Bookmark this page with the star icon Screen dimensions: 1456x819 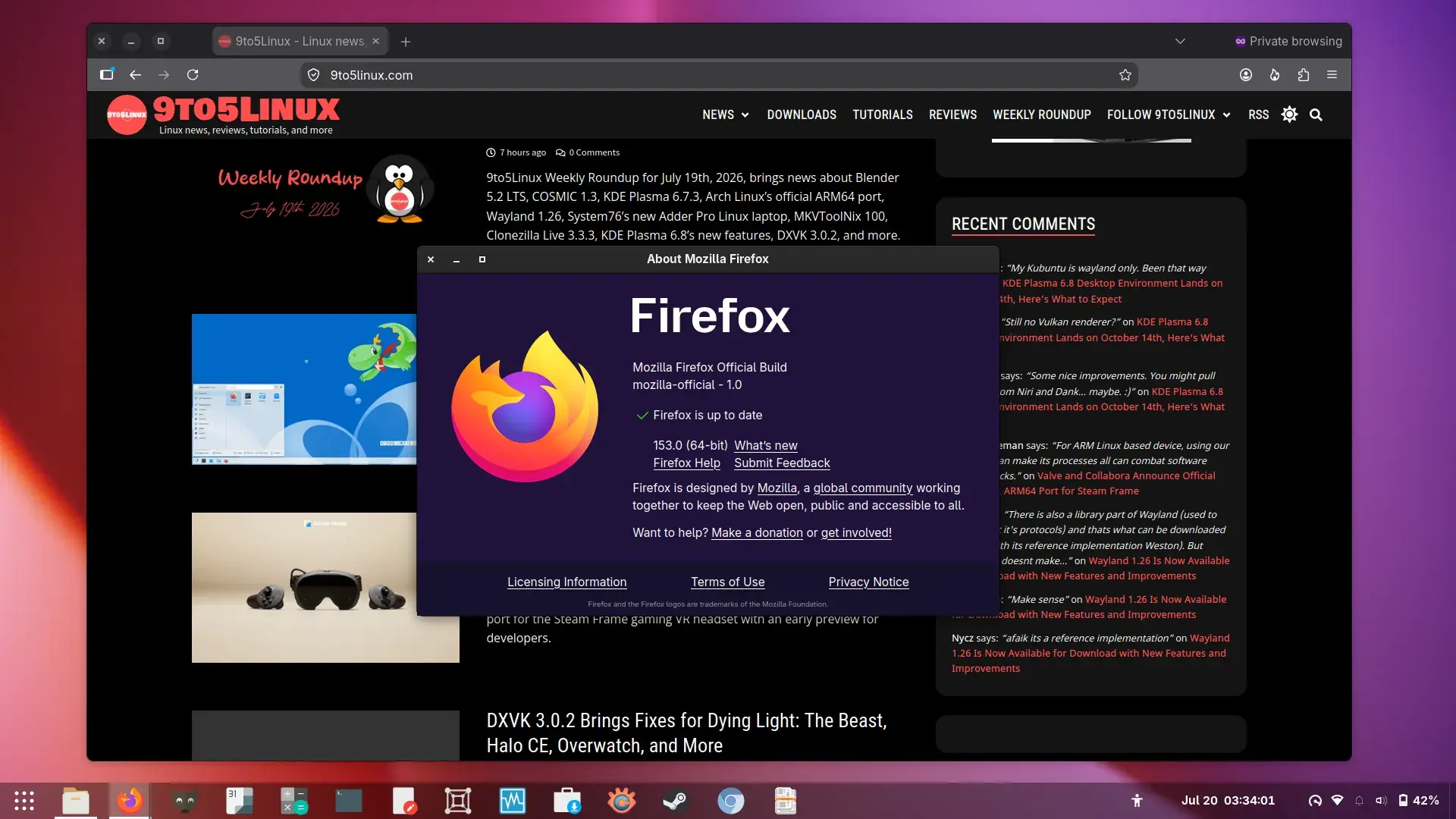[1125, 75]
